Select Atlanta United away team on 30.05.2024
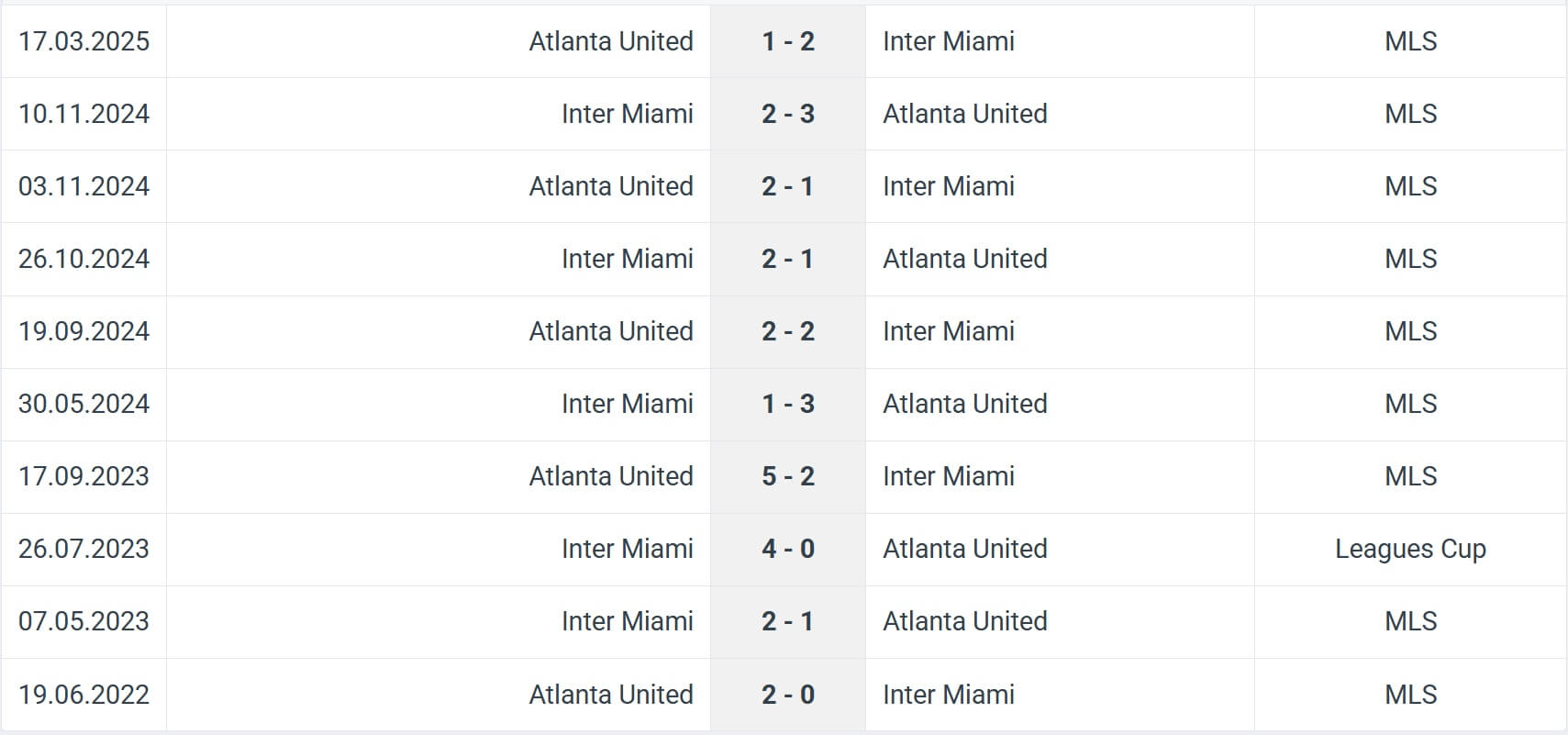1568x735 pixels. [964, 404]
